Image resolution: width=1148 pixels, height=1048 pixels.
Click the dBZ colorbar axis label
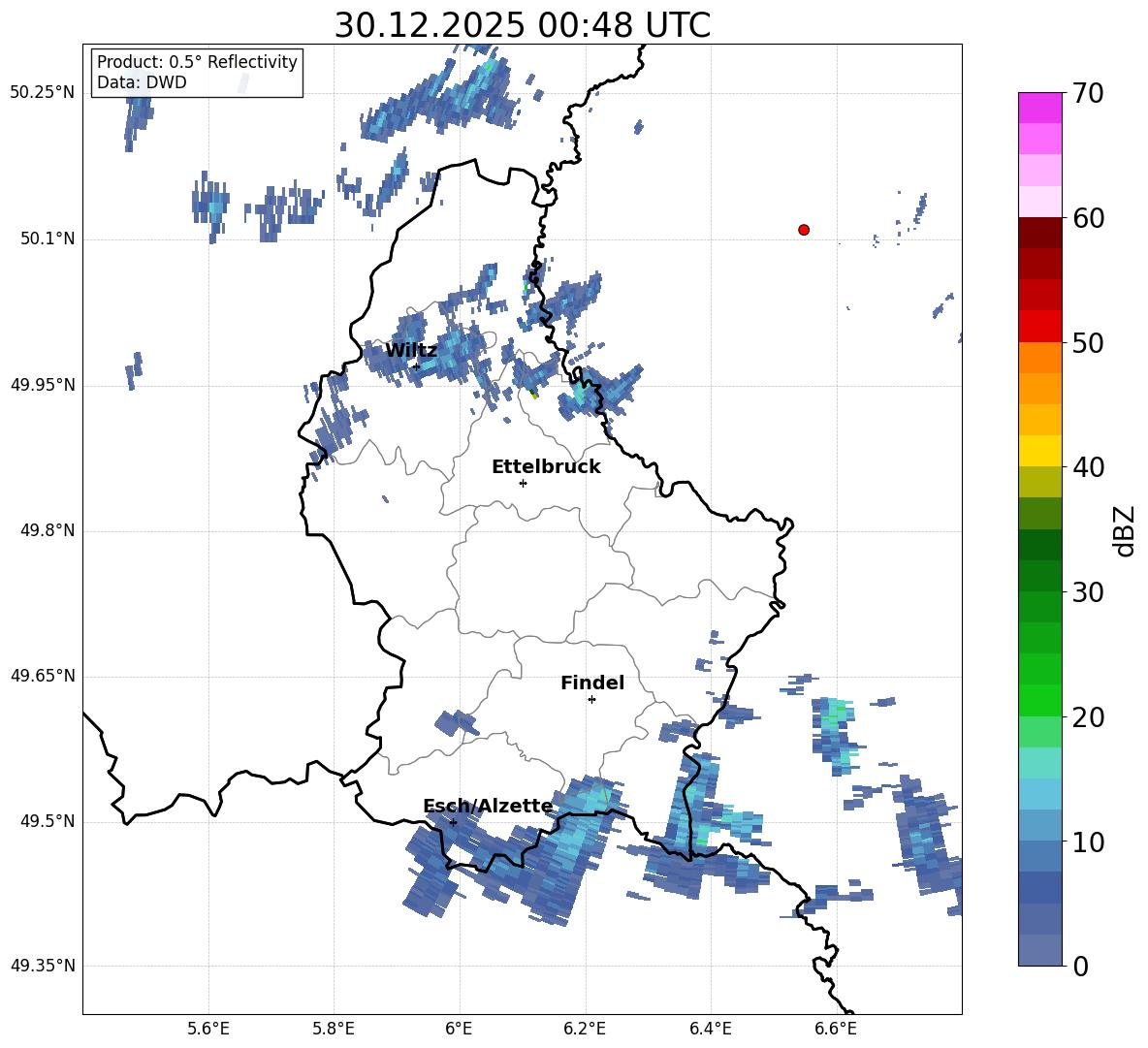click(1126, 530)
